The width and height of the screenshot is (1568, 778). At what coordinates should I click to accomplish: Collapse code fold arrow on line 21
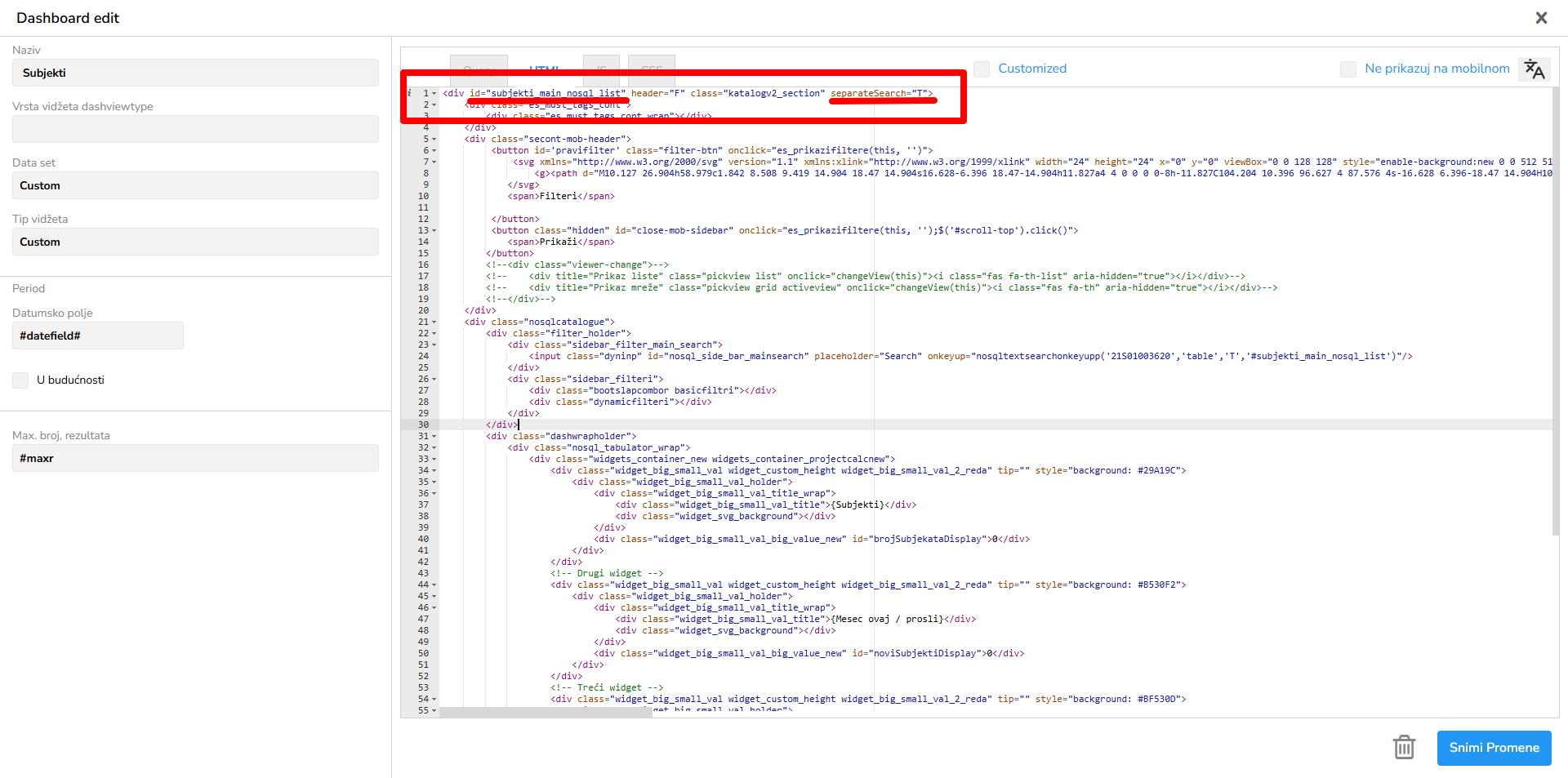click(x=434, y=322)
